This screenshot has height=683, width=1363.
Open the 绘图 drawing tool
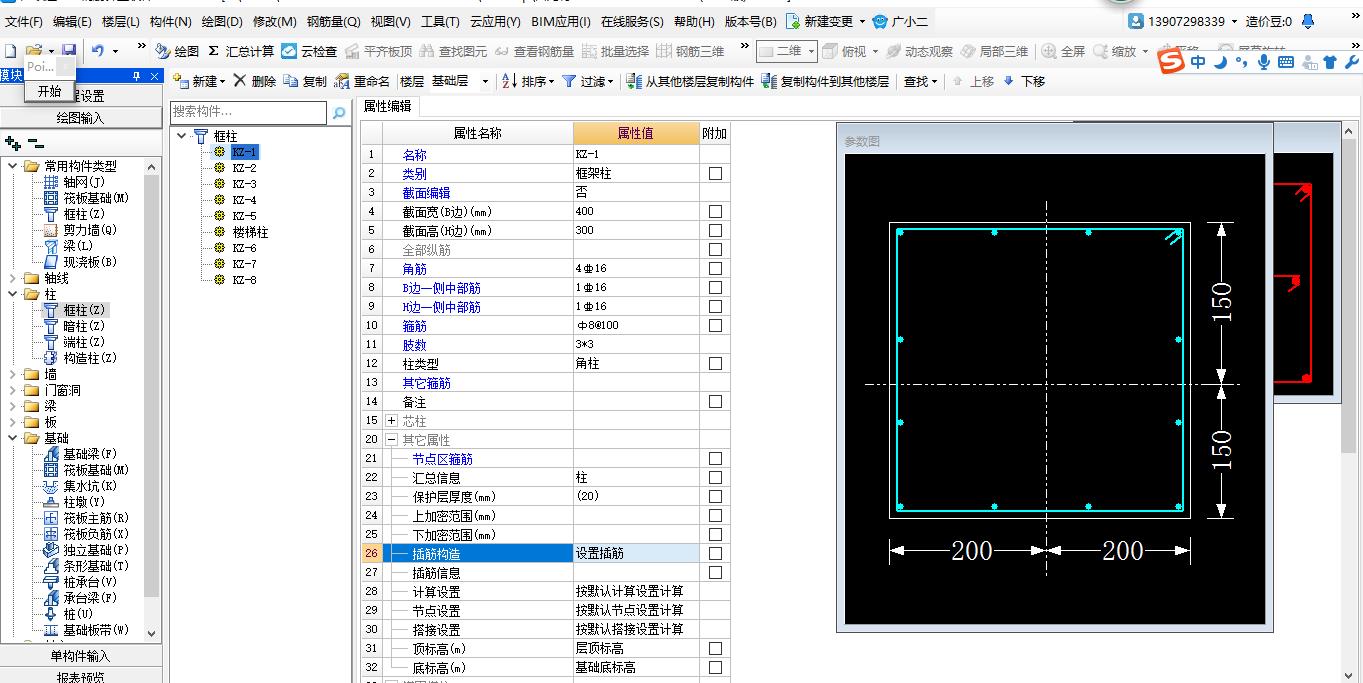(177, 51)
